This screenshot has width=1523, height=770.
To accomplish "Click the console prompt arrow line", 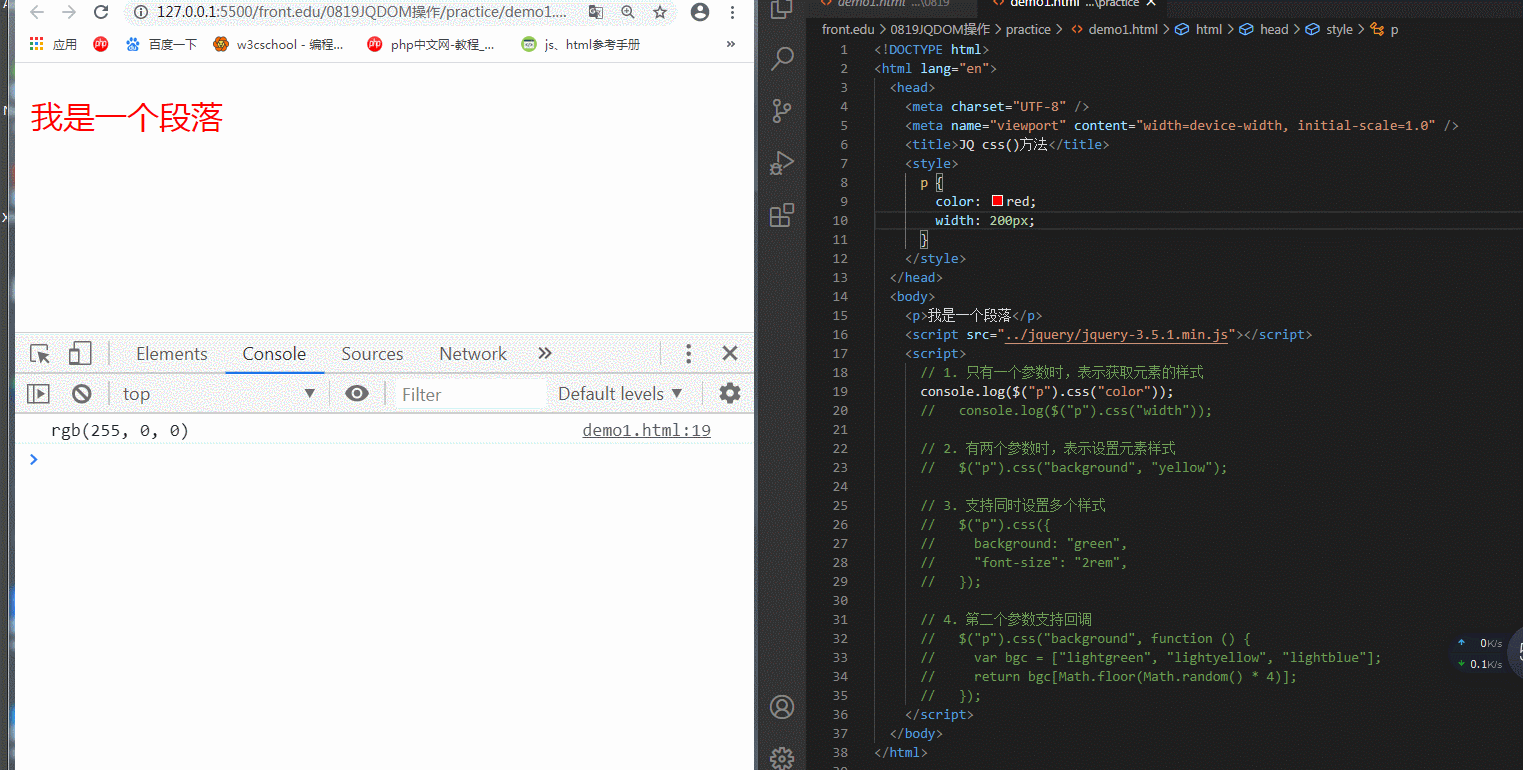I will pos(384,459).
